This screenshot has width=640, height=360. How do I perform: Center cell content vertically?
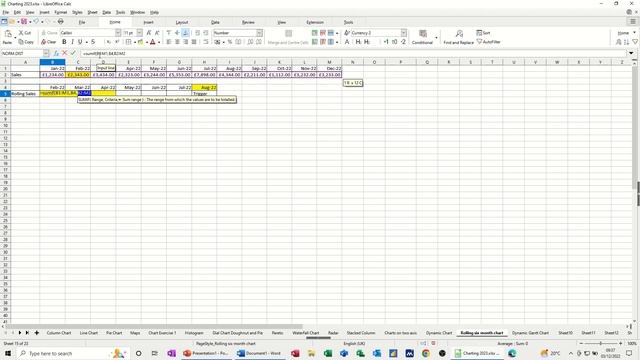177,33
